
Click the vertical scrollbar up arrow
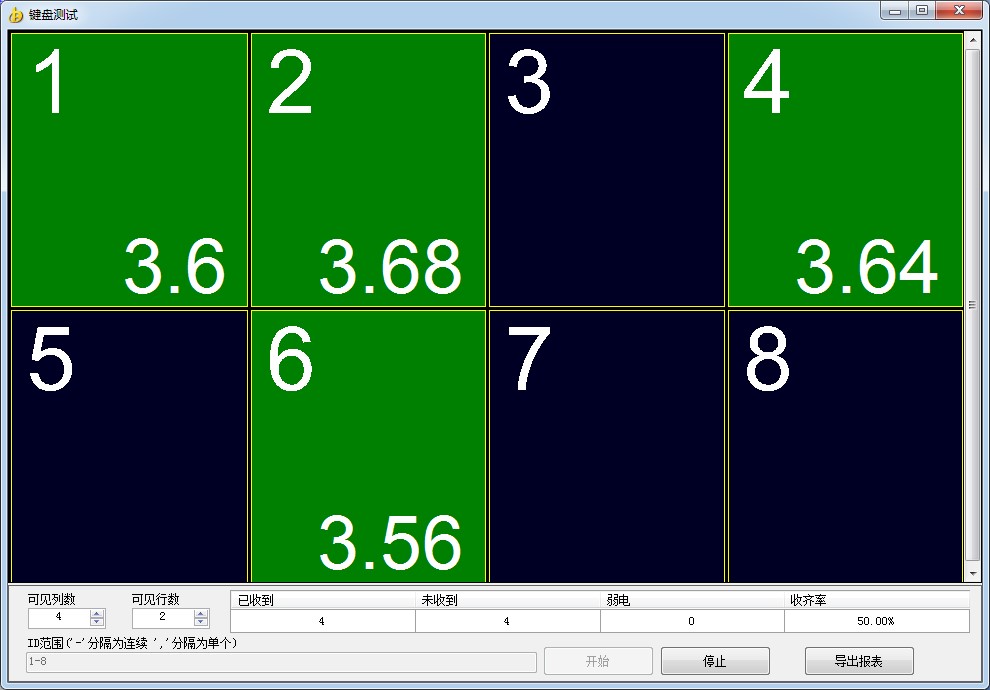972,40
